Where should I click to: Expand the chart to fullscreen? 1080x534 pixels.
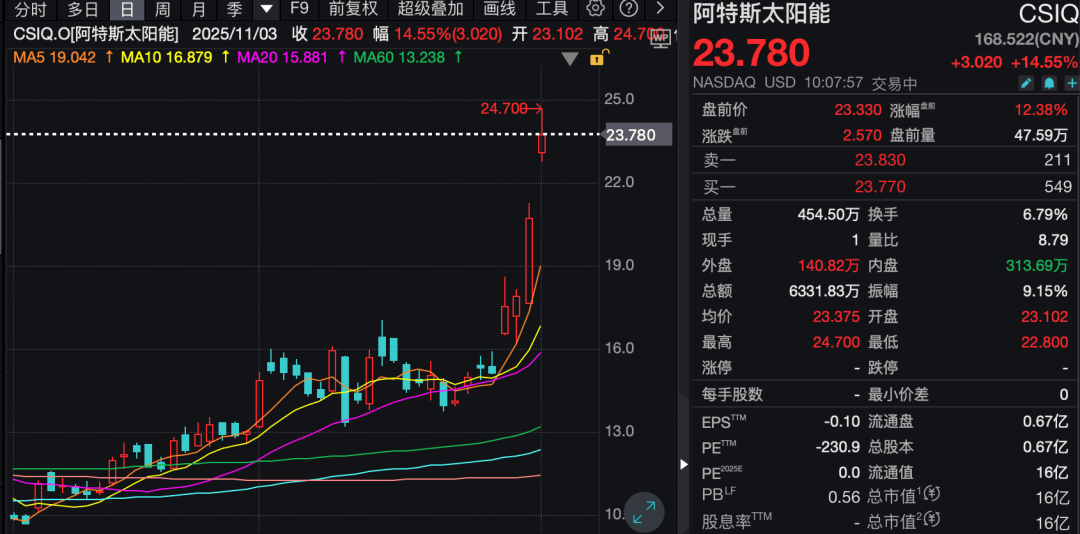(x=645, y=512)
